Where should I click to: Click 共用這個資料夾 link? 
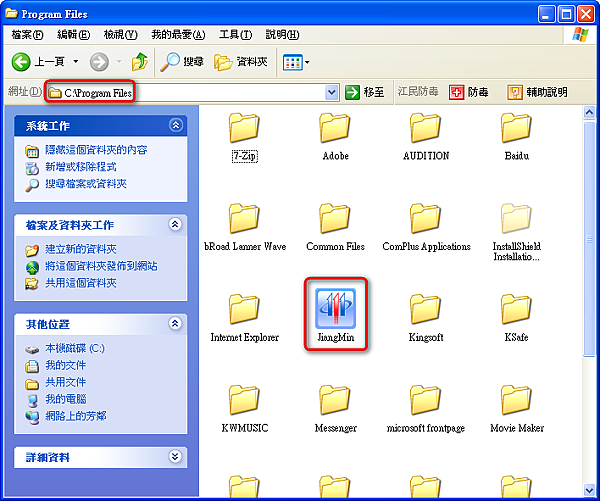pos(80,283)
